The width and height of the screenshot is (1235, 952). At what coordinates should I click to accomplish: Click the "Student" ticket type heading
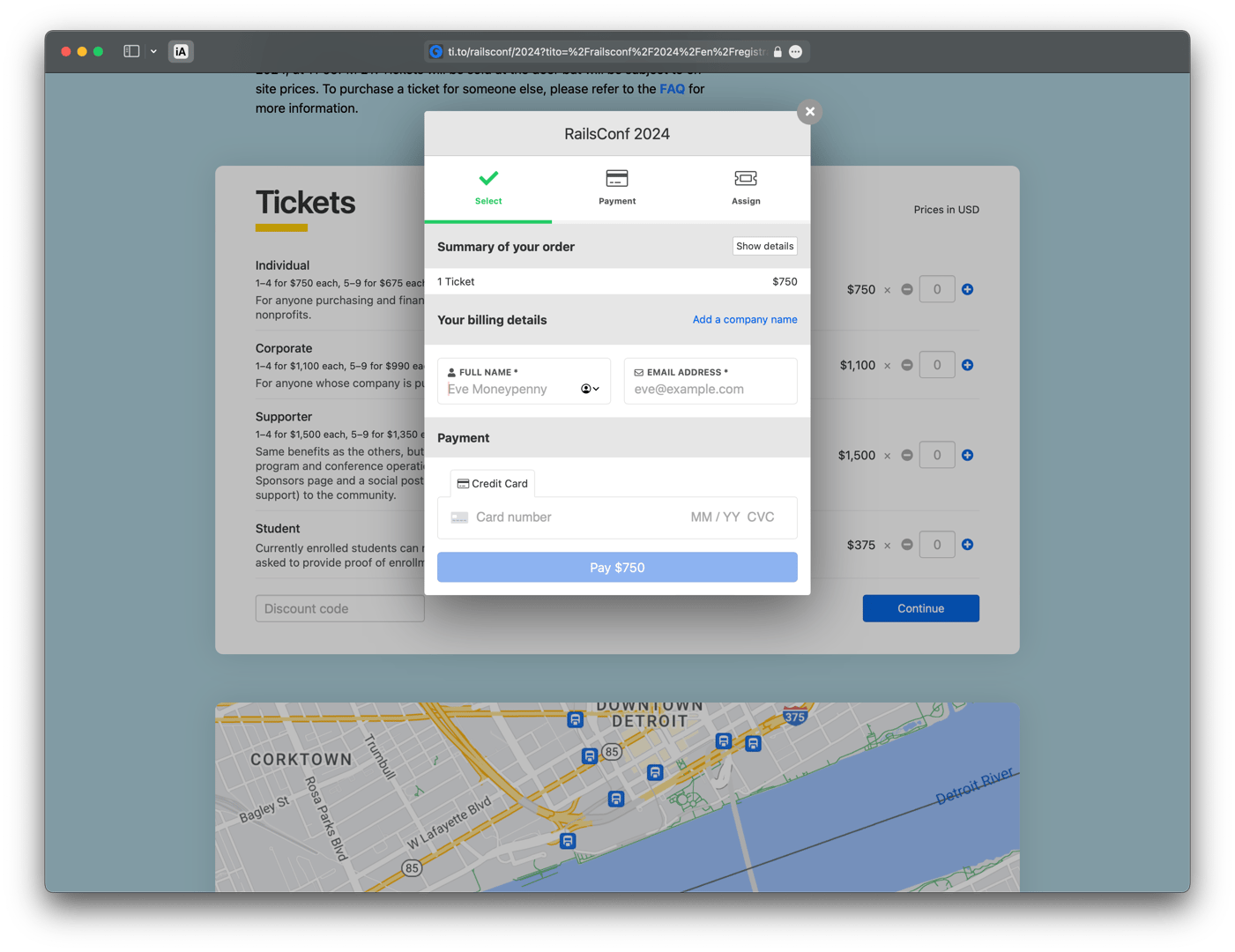[x=278, y=529]
